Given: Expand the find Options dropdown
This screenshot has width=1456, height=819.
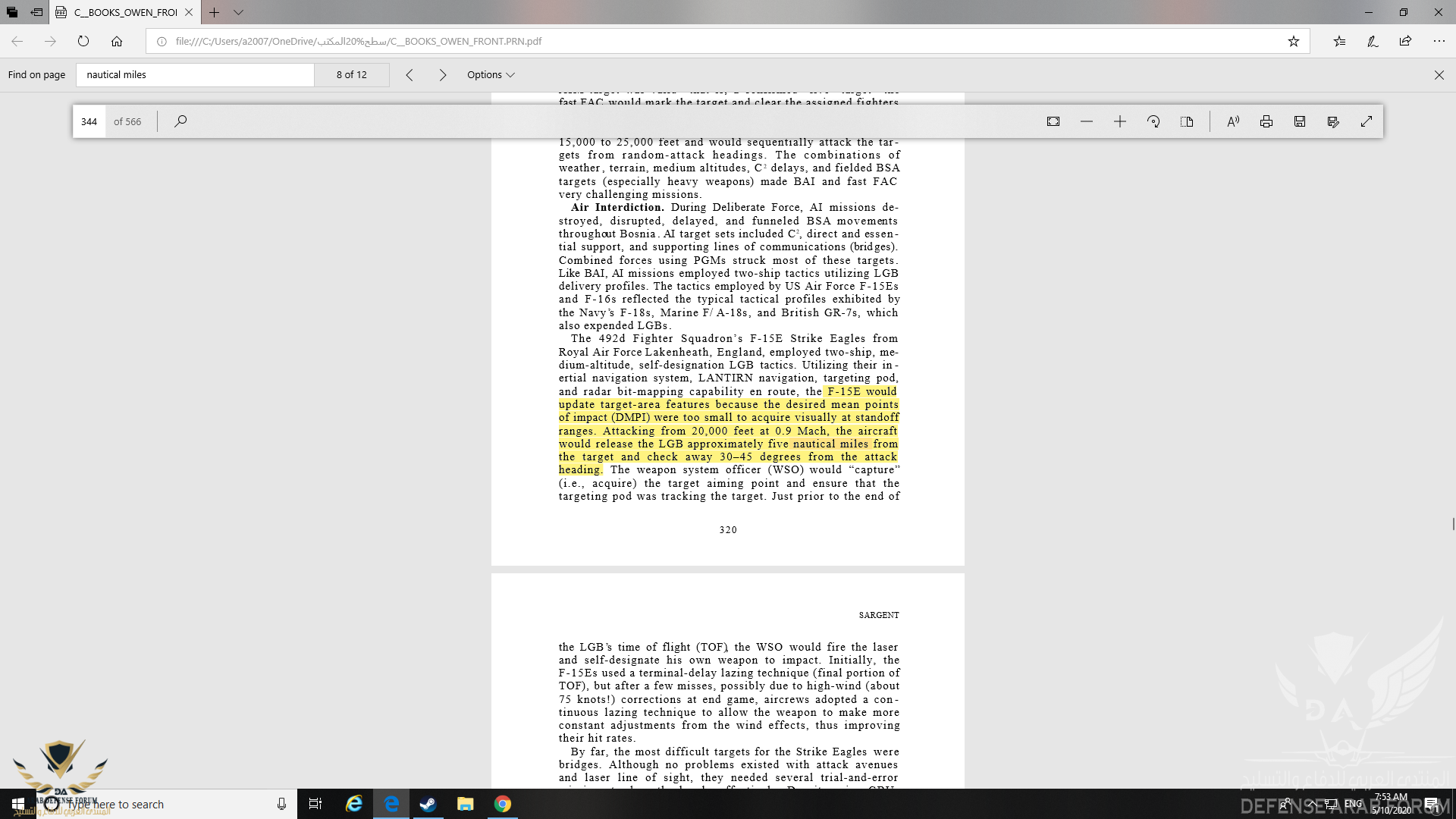Looking at the screenshot, I should coord(491,74).
